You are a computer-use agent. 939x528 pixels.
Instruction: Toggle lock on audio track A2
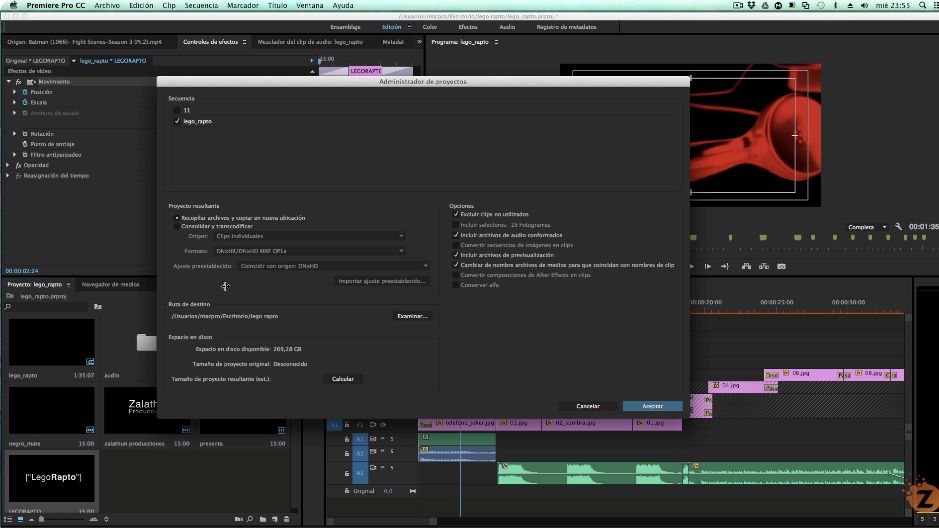coord(347,454)
